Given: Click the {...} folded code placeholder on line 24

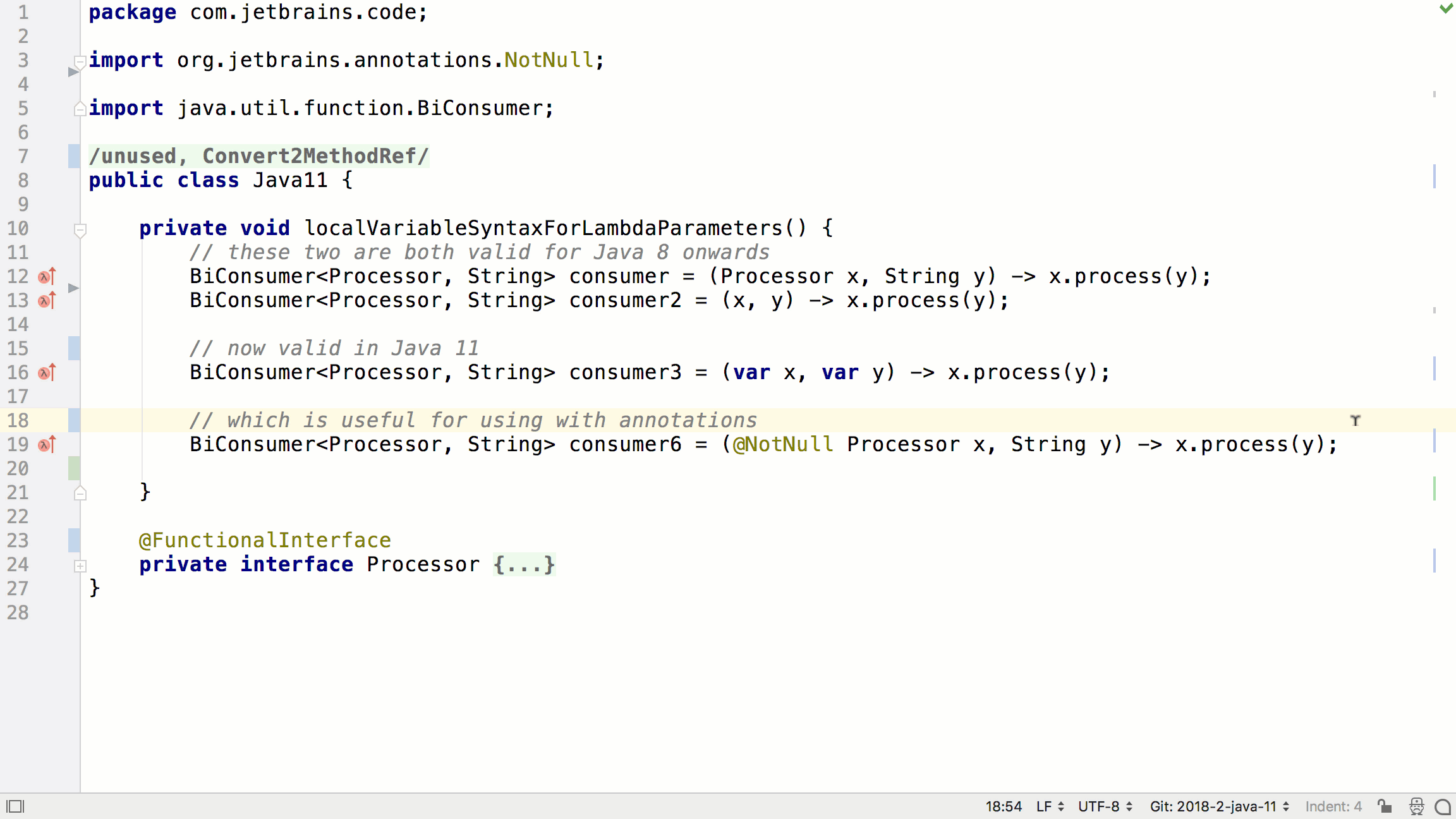Looking at the screenshot, I should pos(524,564).
